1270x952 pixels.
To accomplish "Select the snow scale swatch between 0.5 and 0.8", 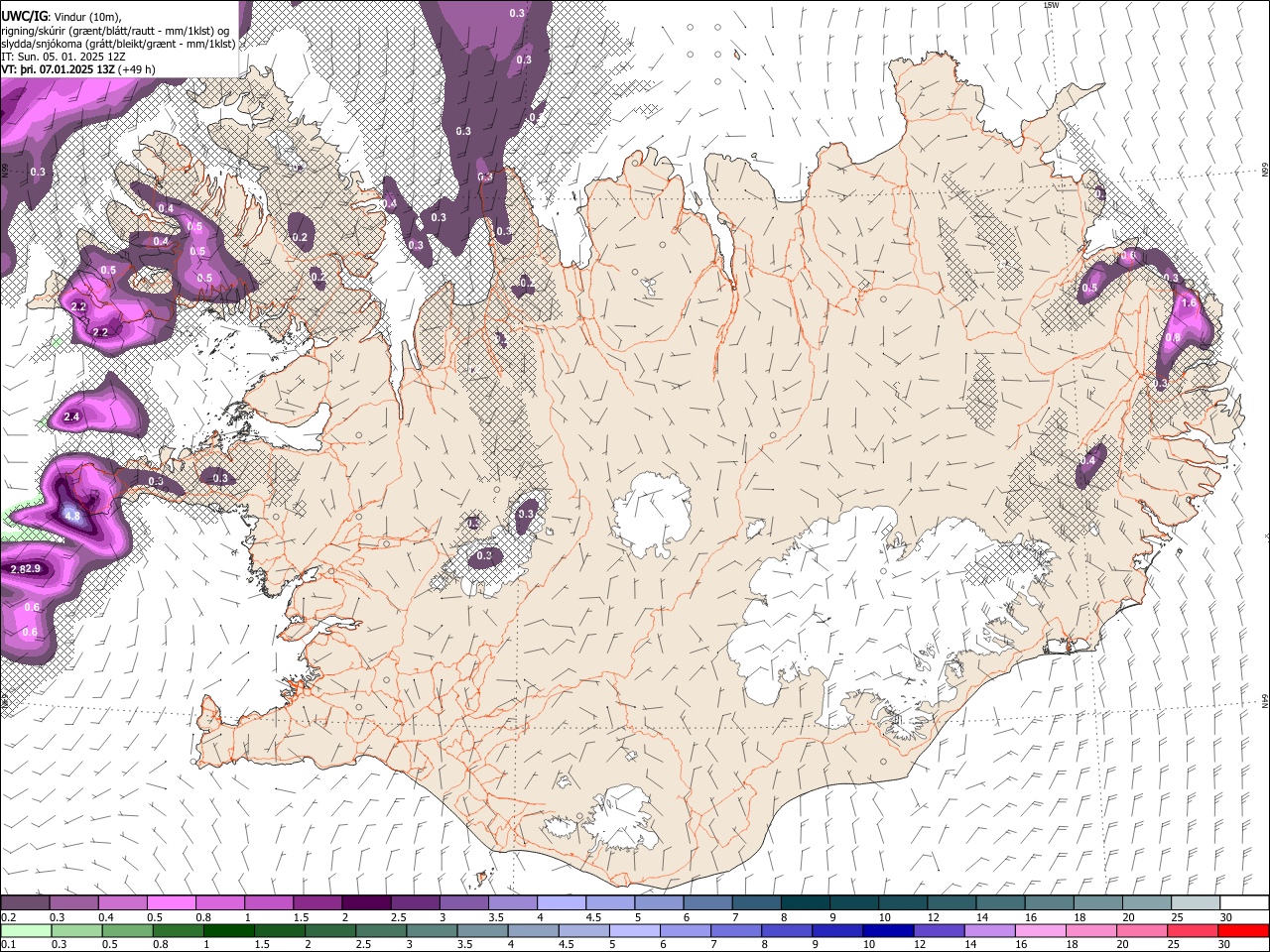I will (171, 903).
